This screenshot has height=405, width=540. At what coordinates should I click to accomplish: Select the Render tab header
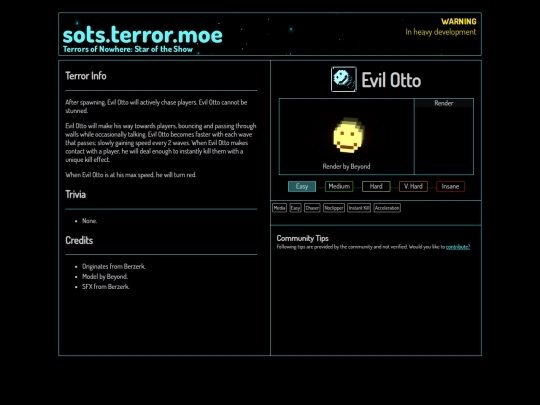[x=444, y=103]
